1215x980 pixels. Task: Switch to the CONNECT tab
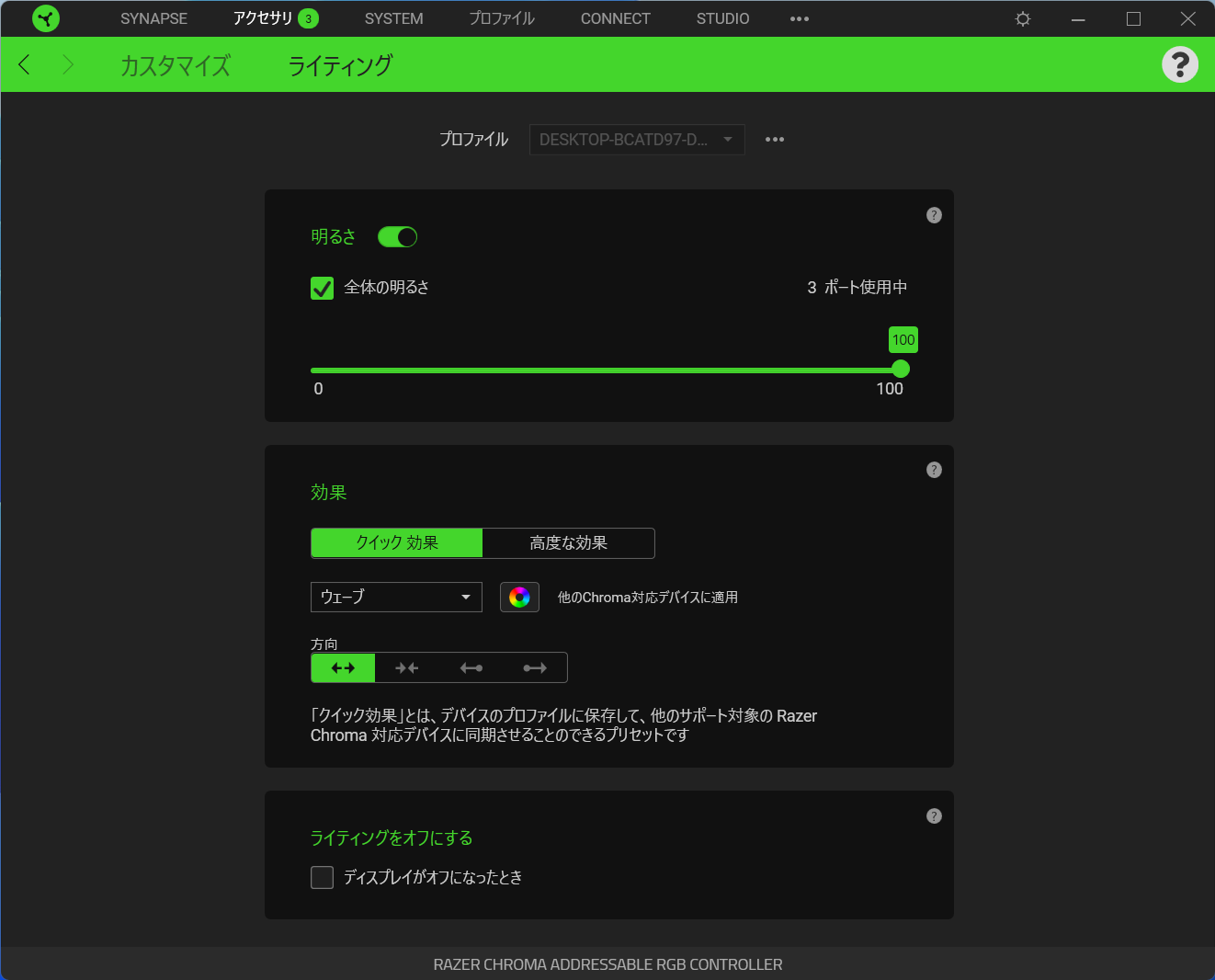[x=616, y=18]
